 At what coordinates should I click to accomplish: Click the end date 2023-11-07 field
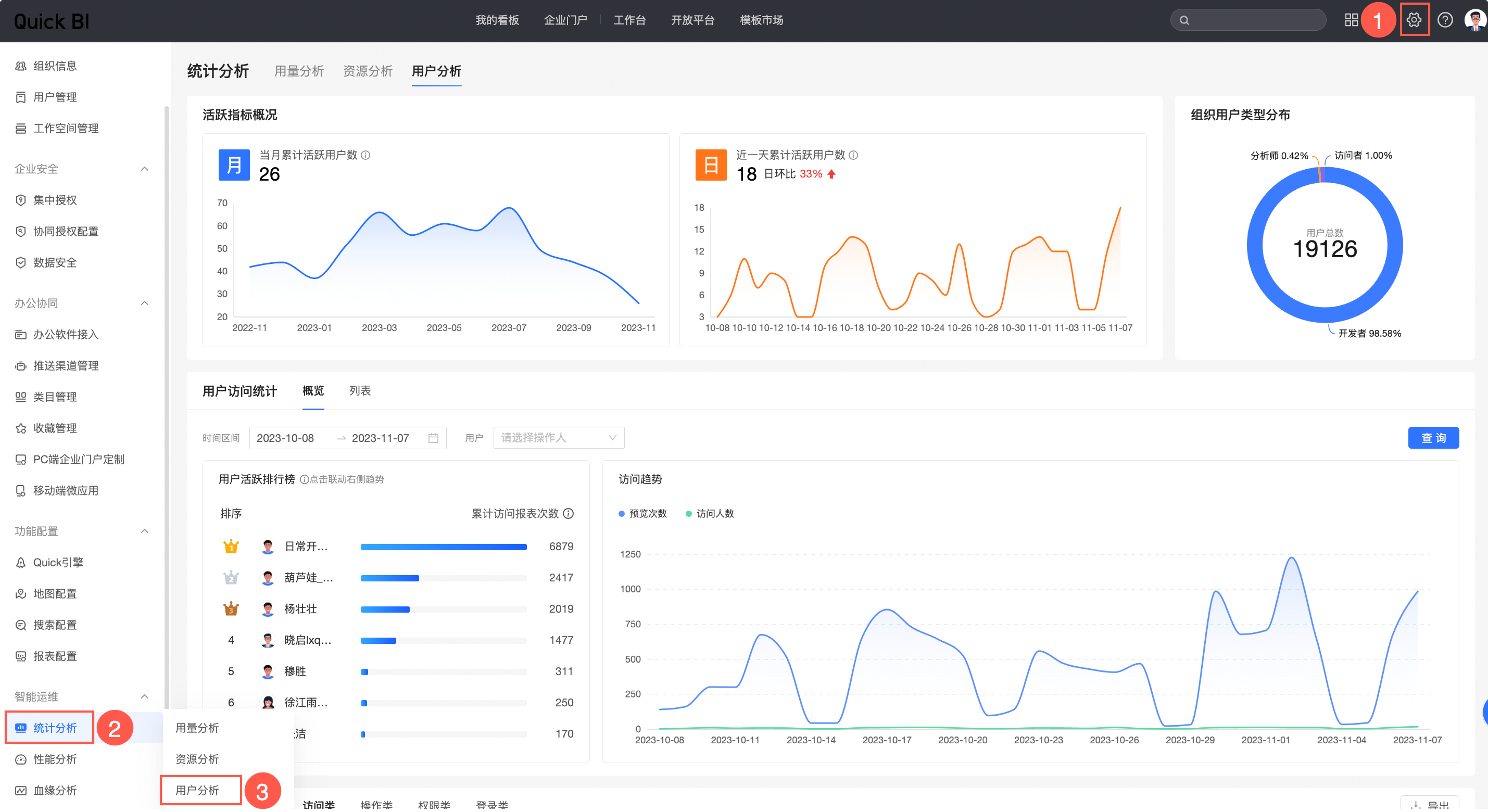click(381, 438)
